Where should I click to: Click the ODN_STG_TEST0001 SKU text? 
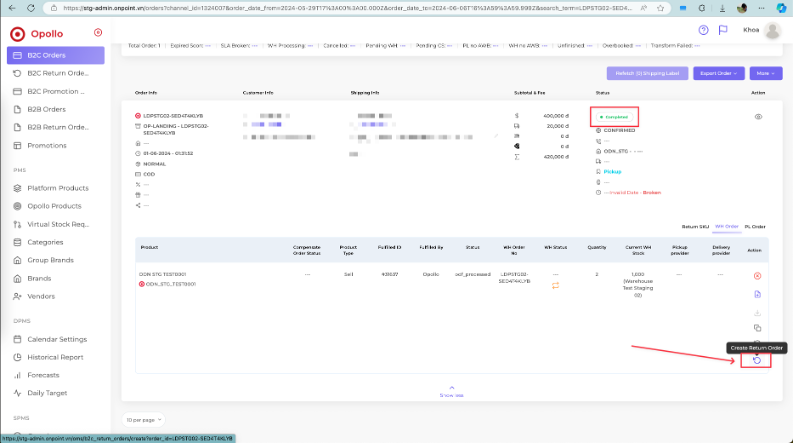pyautogui.click(x=171, y=285)
